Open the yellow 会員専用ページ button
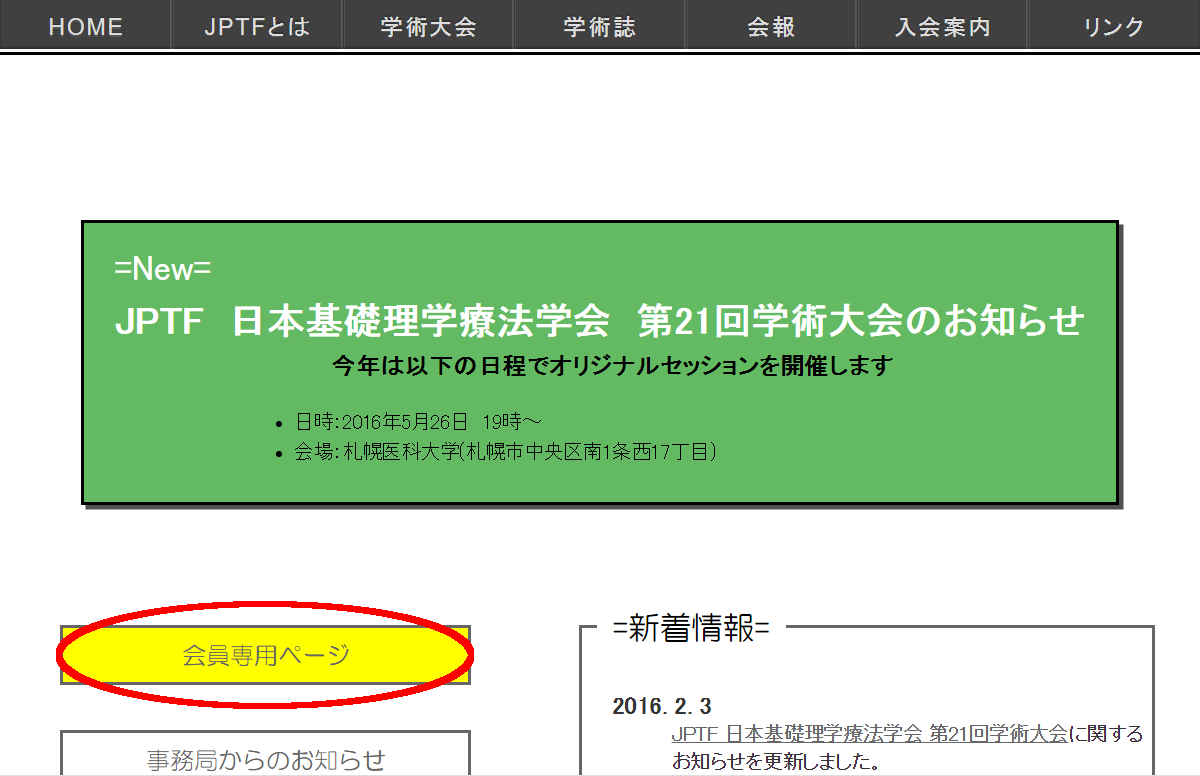This screenshot has height=776, width=1200. (x=265, y=656)
